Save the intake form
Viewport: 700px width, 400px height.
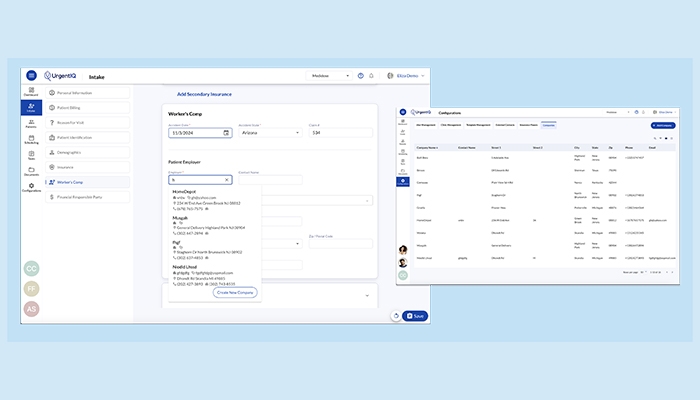coord(415,316)
